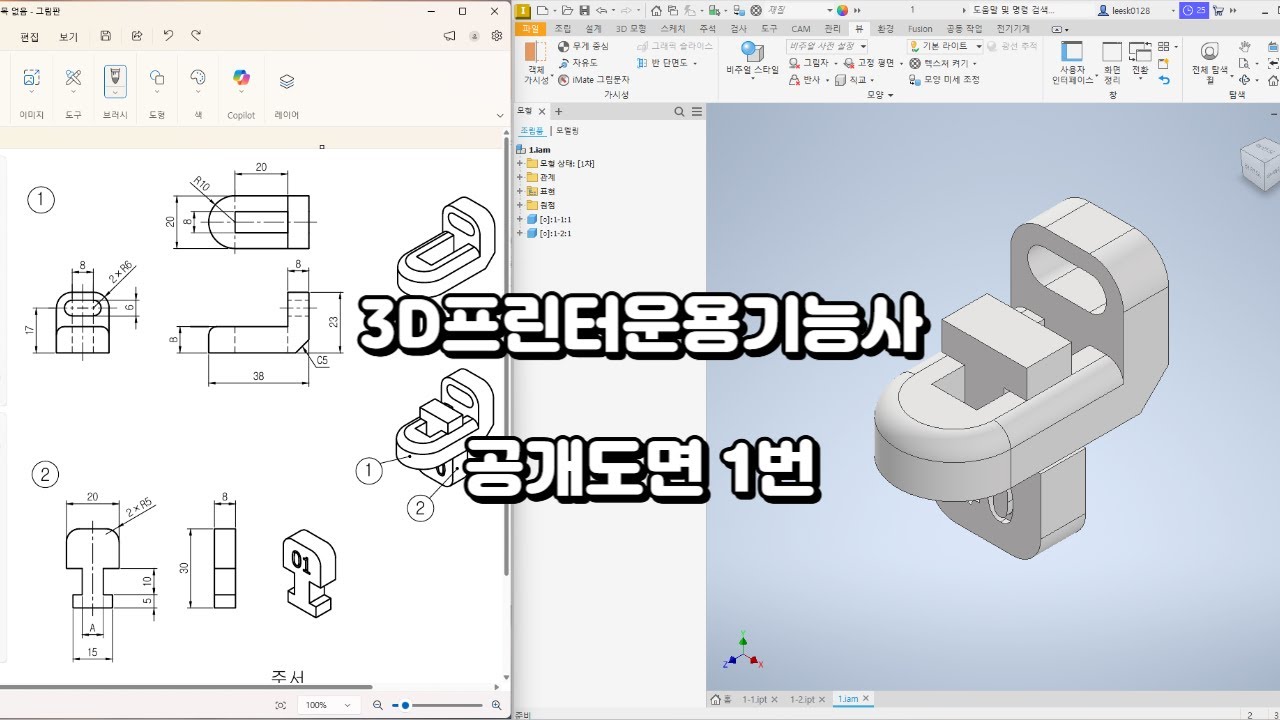Save the Paint image with the floppy icon

pyautogui.click(x=106, y=36)
